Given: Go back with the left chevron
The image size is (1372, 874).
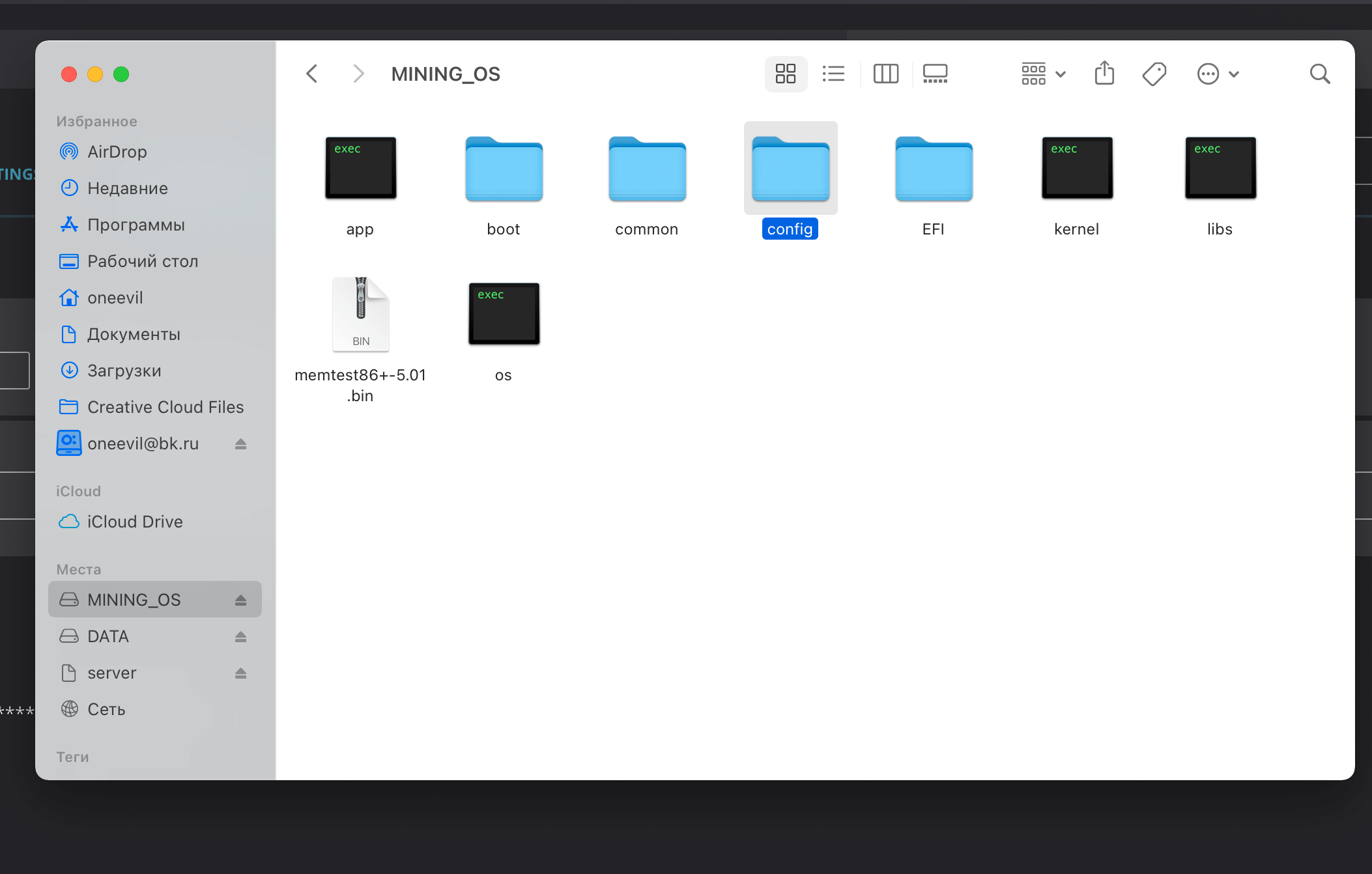Looking at the screenshot, I should click(x=312, y=74).
